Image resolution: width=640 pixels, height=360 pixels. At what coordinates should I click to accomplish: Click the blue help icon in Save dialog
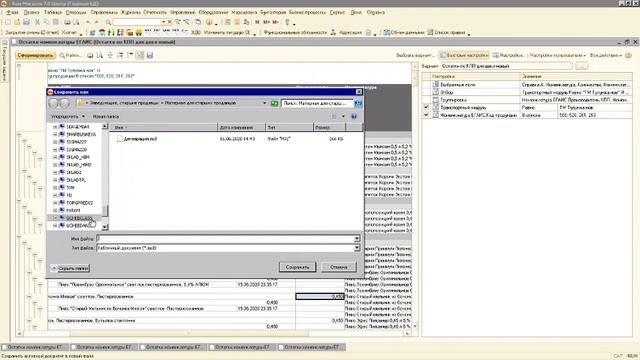click(x=354, y=116)
